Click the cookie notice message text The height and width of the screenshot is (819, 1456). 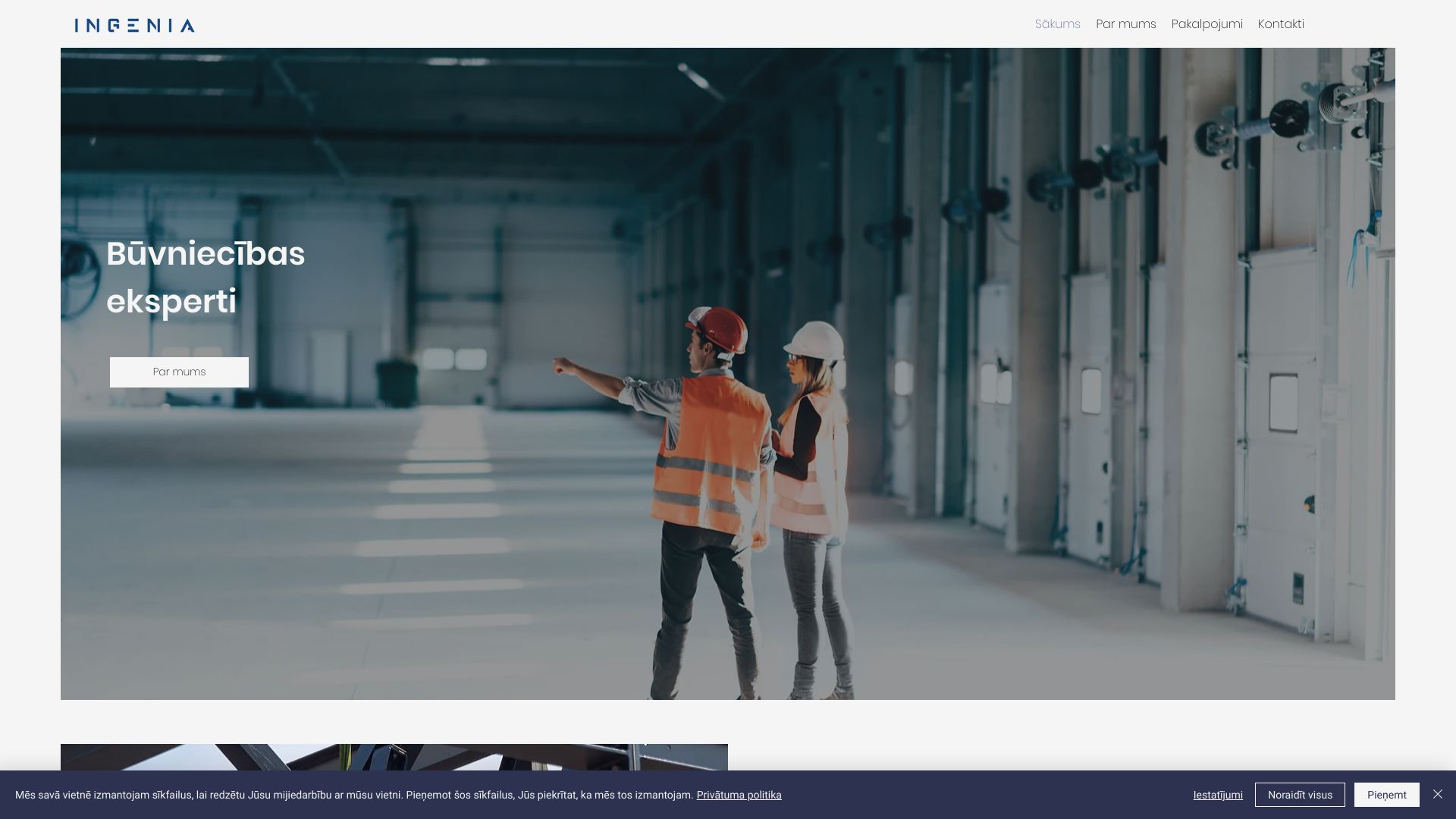(x=353, y=795)
